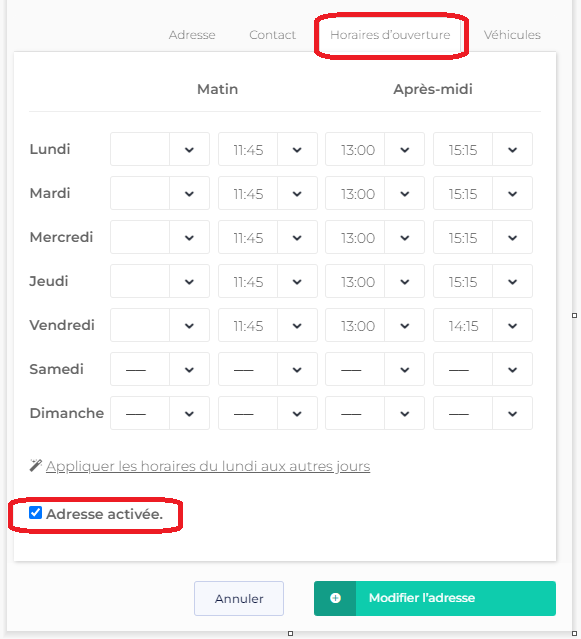The width and height of the screenshot is (581, 639).
Task: Click Jeudi 11:45 time field
Action: [x=248, y=281]
